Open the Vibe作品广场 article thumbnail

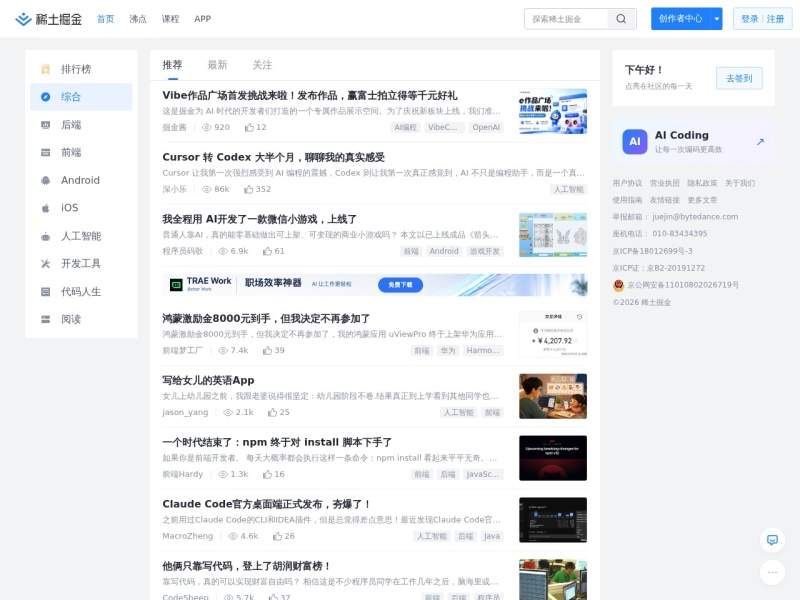pos(553,111)
